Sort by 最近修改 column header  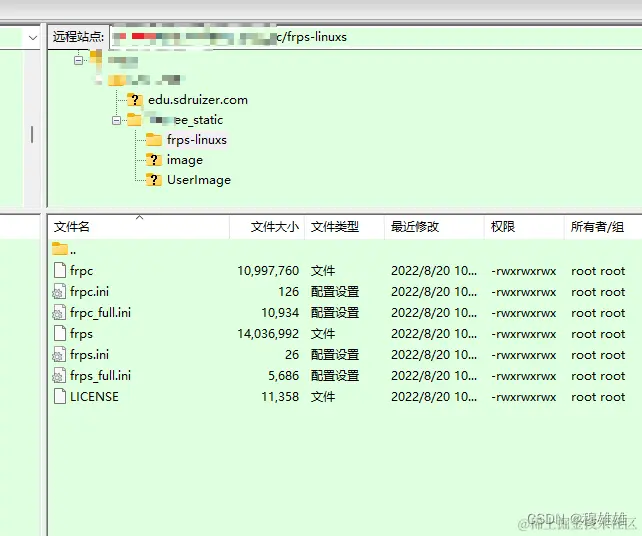click(434, 226)
